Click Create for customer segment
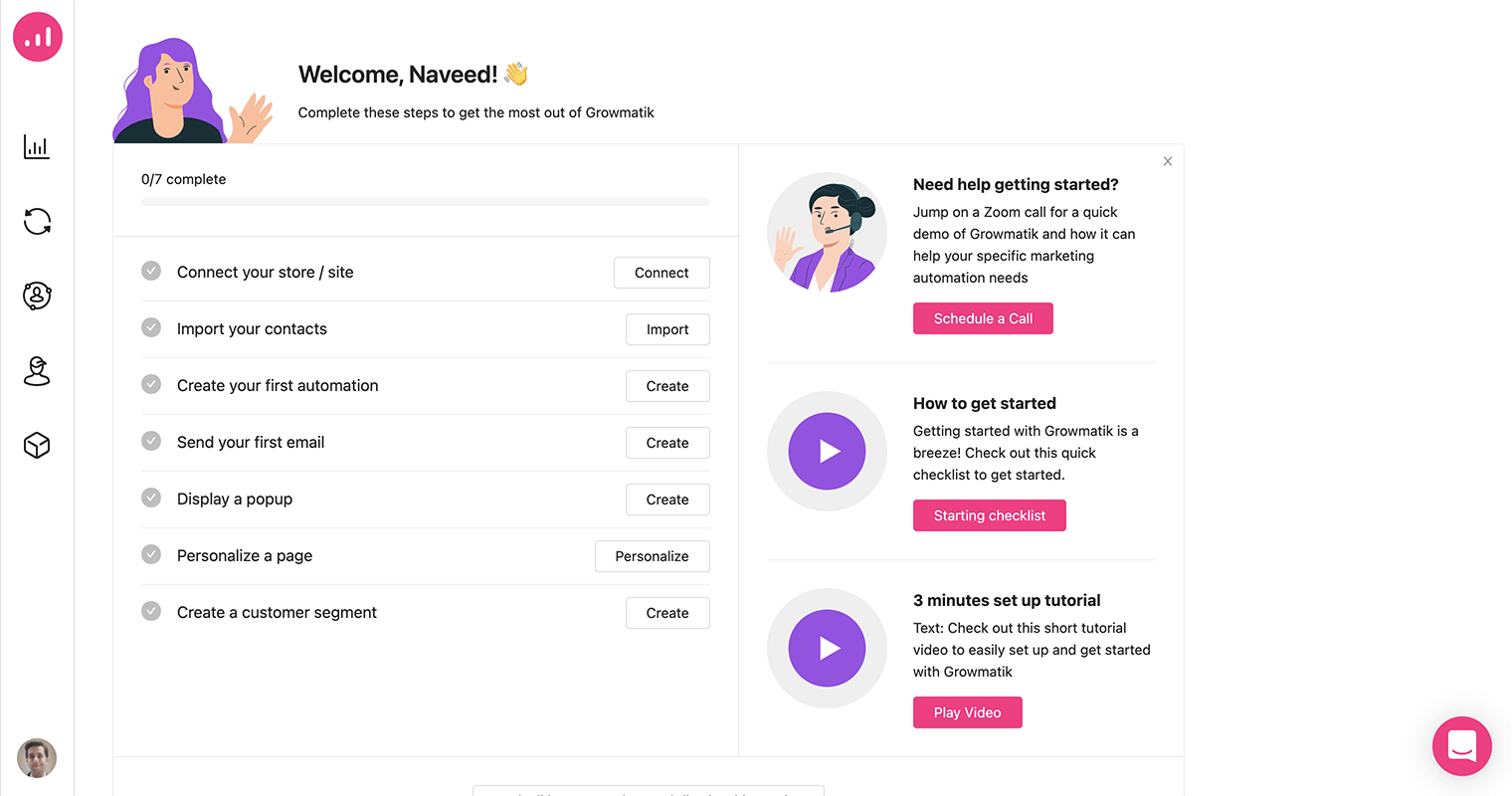Viewport: 1512px width, 796px height. (667, 613)
